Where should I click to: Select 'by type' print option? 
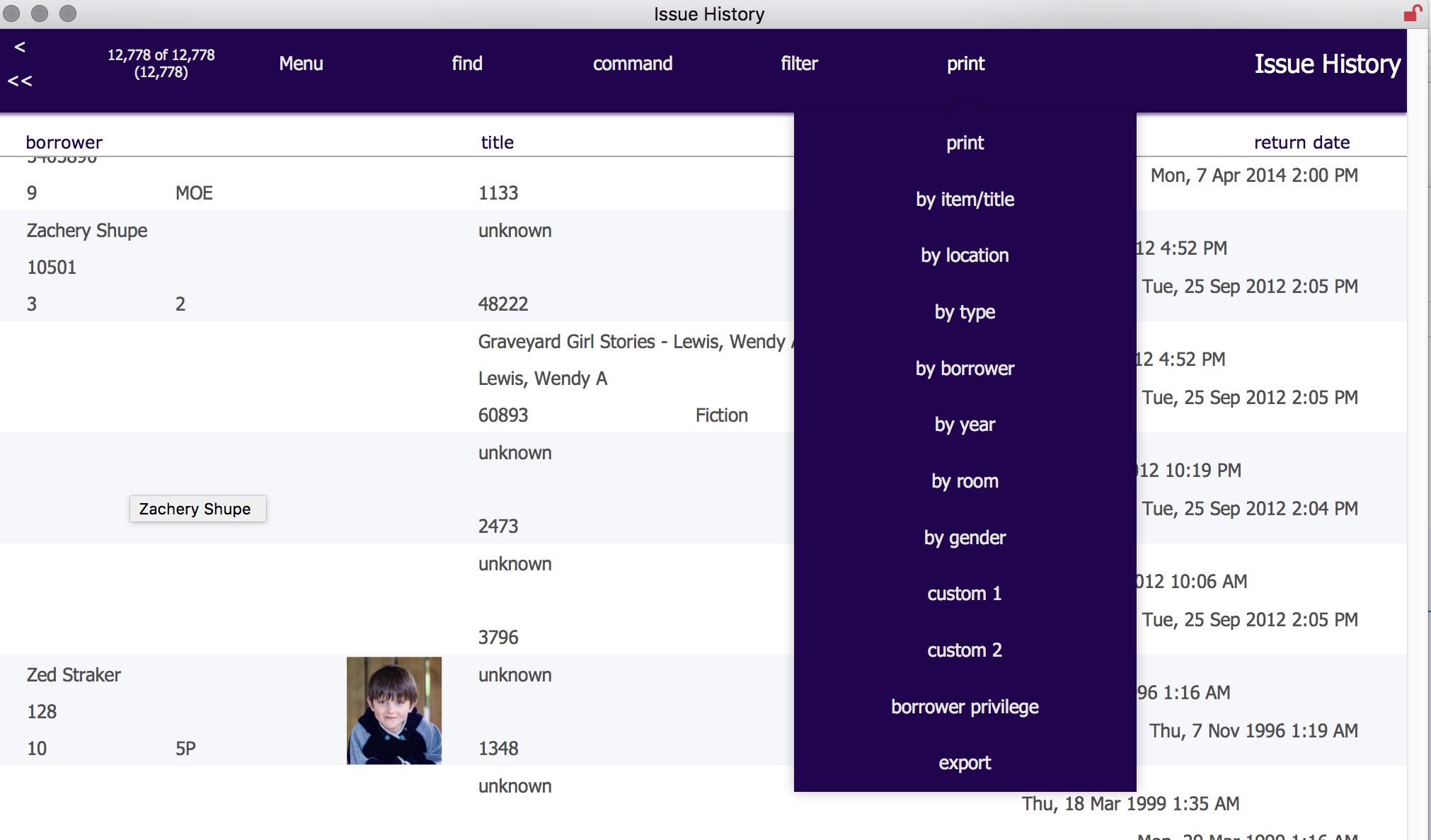coord(965,312)
